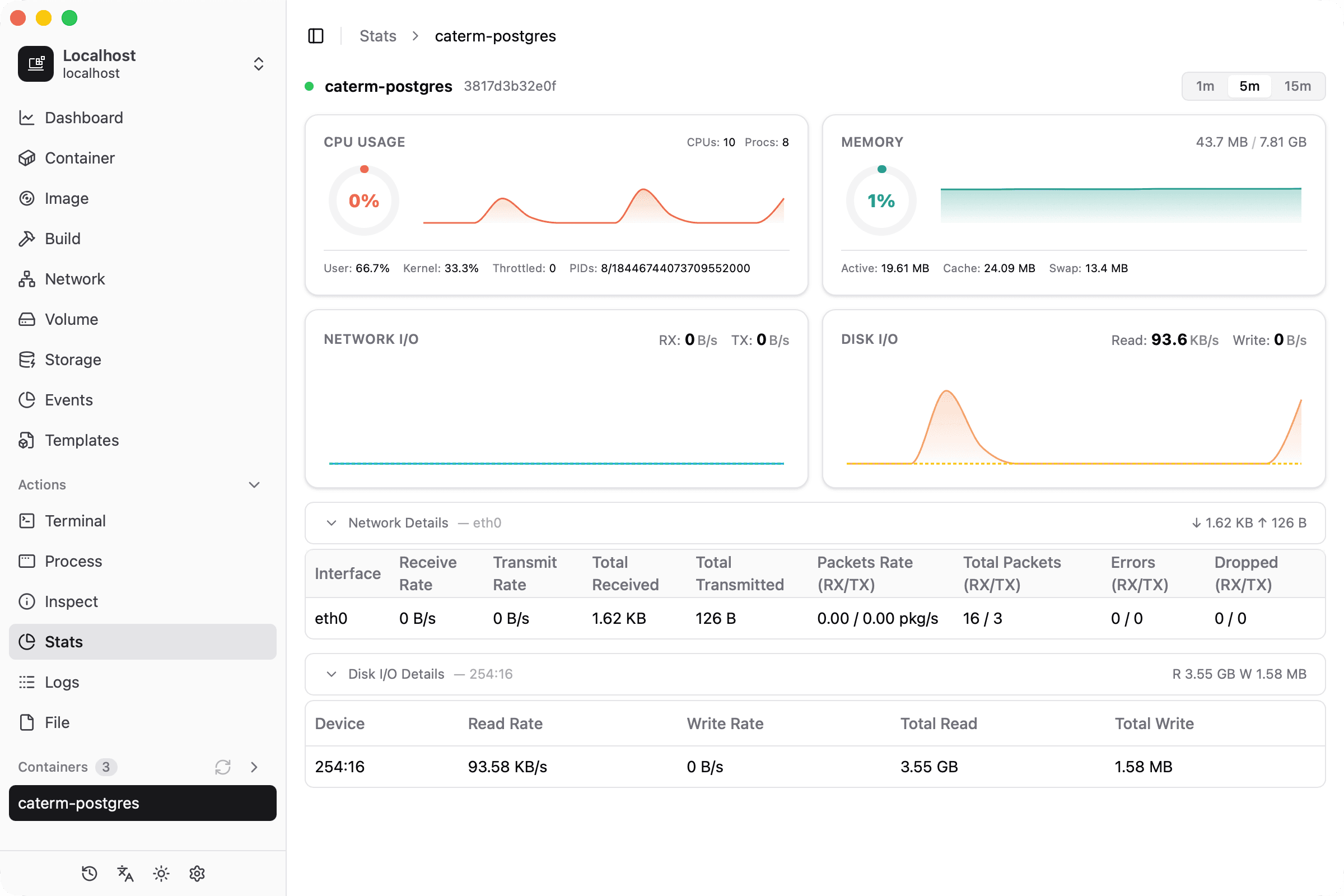Toggle the sidebar with panel icon
Screen dimensions: 1344x896
click(316, 35)
